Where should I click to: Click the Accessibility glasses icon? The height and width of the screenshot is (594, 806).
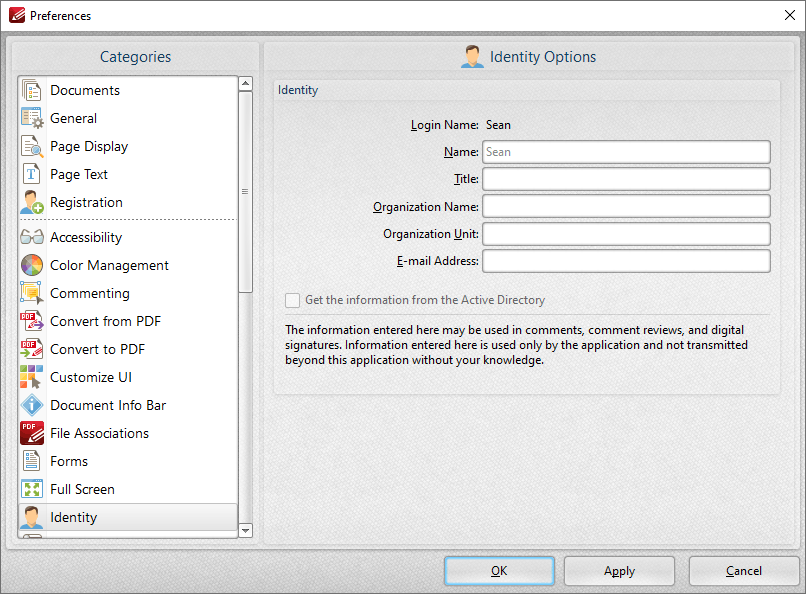coord(32,237)
